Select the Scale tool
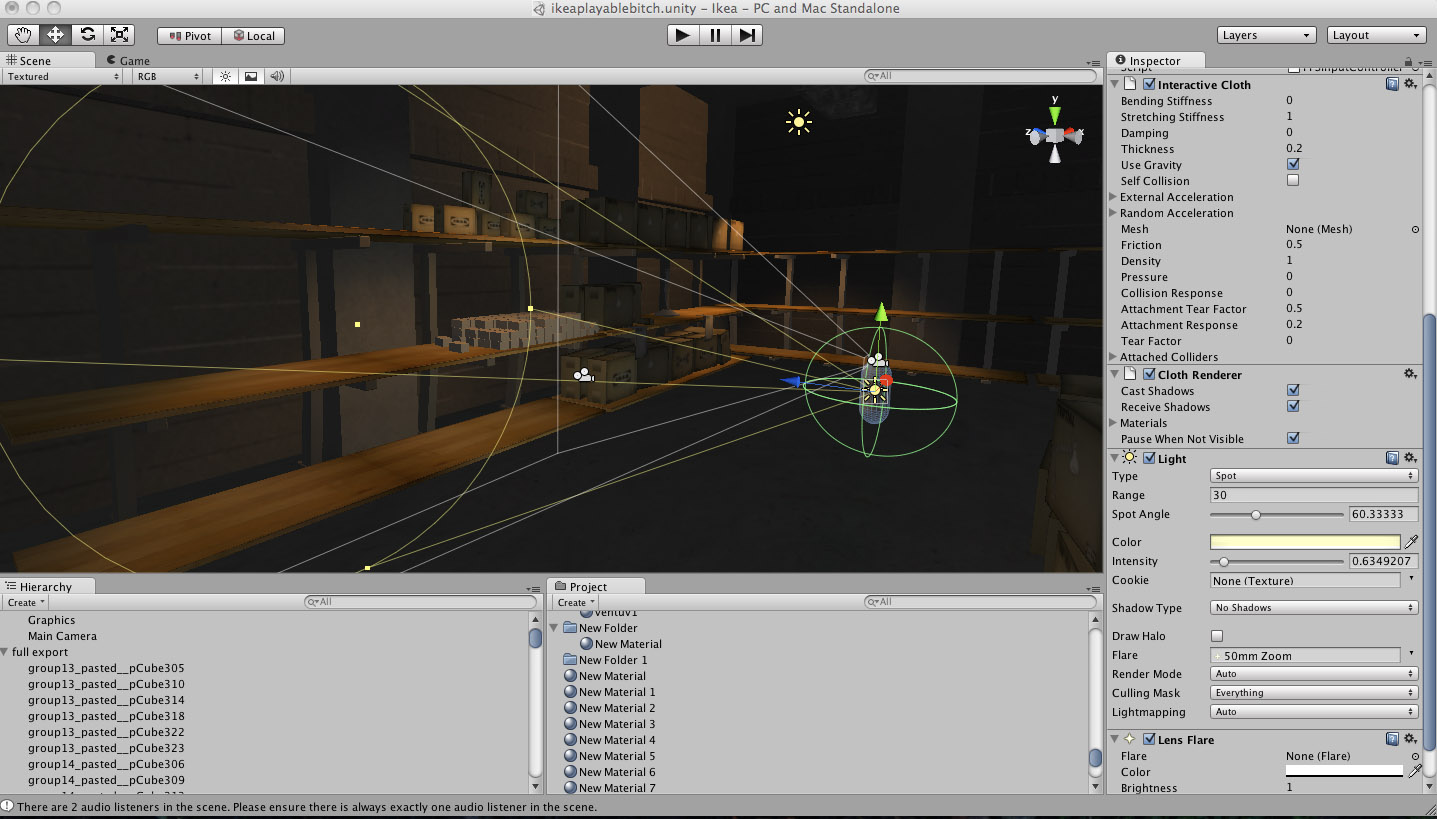The height and width of the screenshot is (819, 1437). pos(119,35)
